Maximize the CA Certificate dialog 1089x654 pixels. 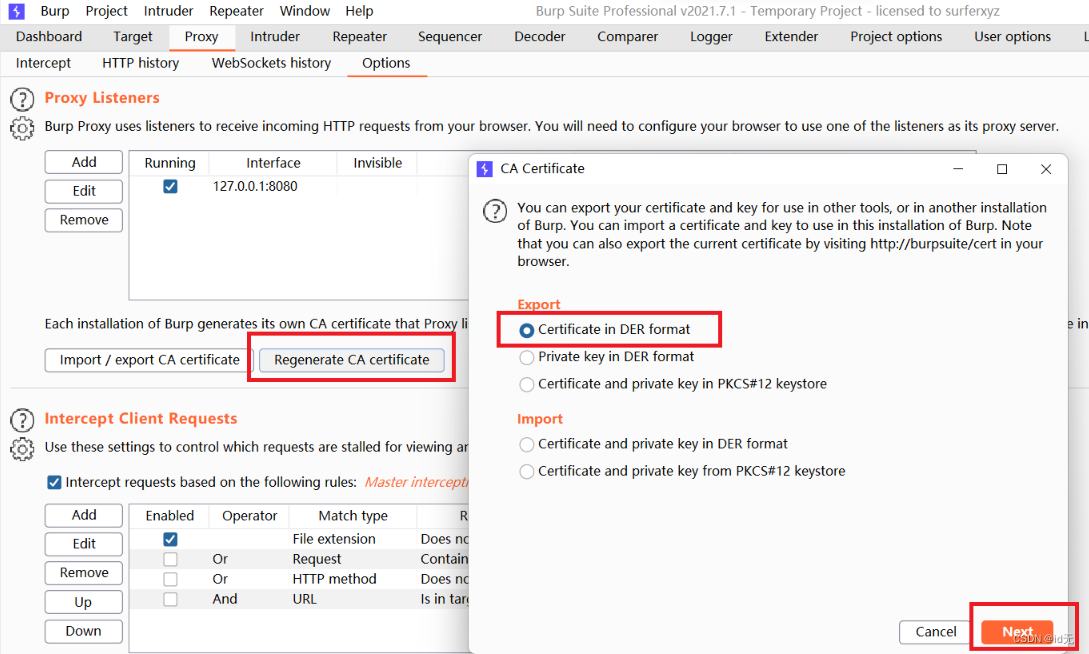point(1001,169)
